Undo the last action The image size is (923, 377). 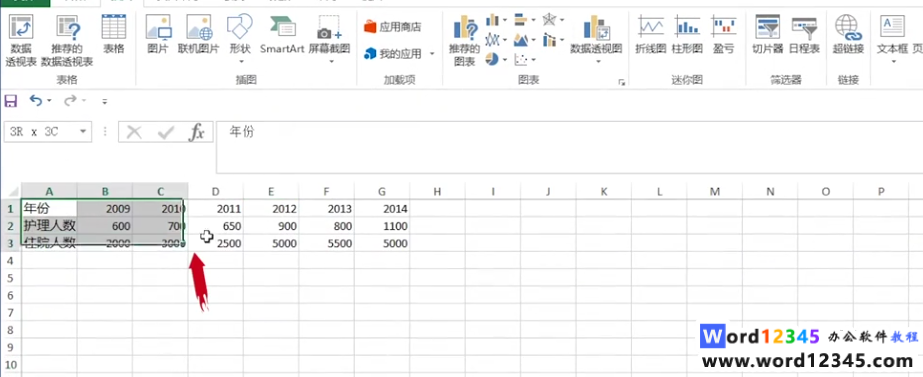pyautogui.click(x=36, y=101)
